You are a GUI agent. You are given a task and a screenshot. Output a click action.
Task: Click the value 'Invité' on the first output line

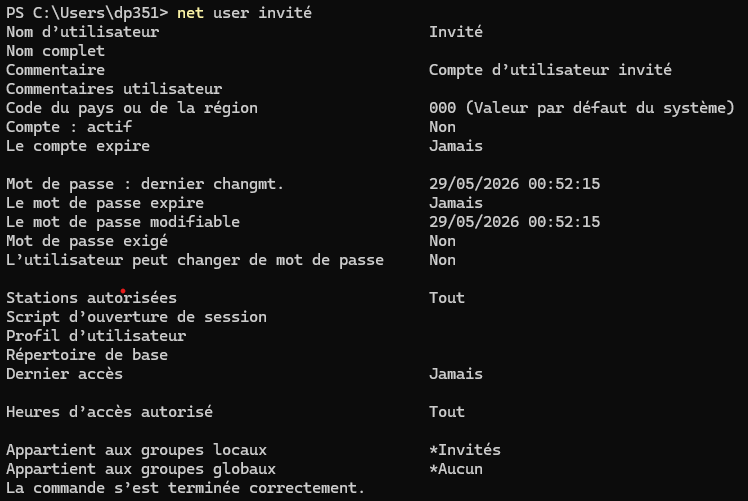456,32
